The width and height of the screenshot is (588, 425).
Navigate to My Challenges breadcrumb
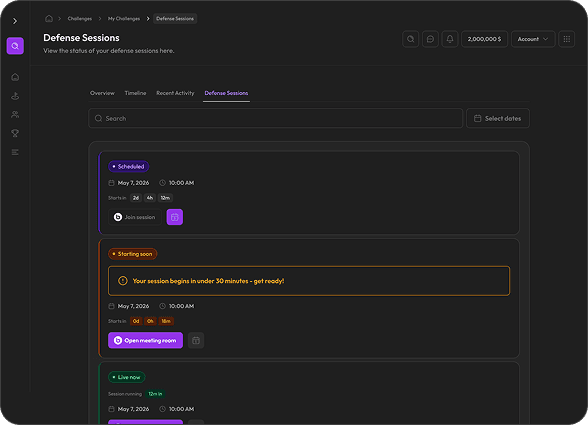click(124, 18)
